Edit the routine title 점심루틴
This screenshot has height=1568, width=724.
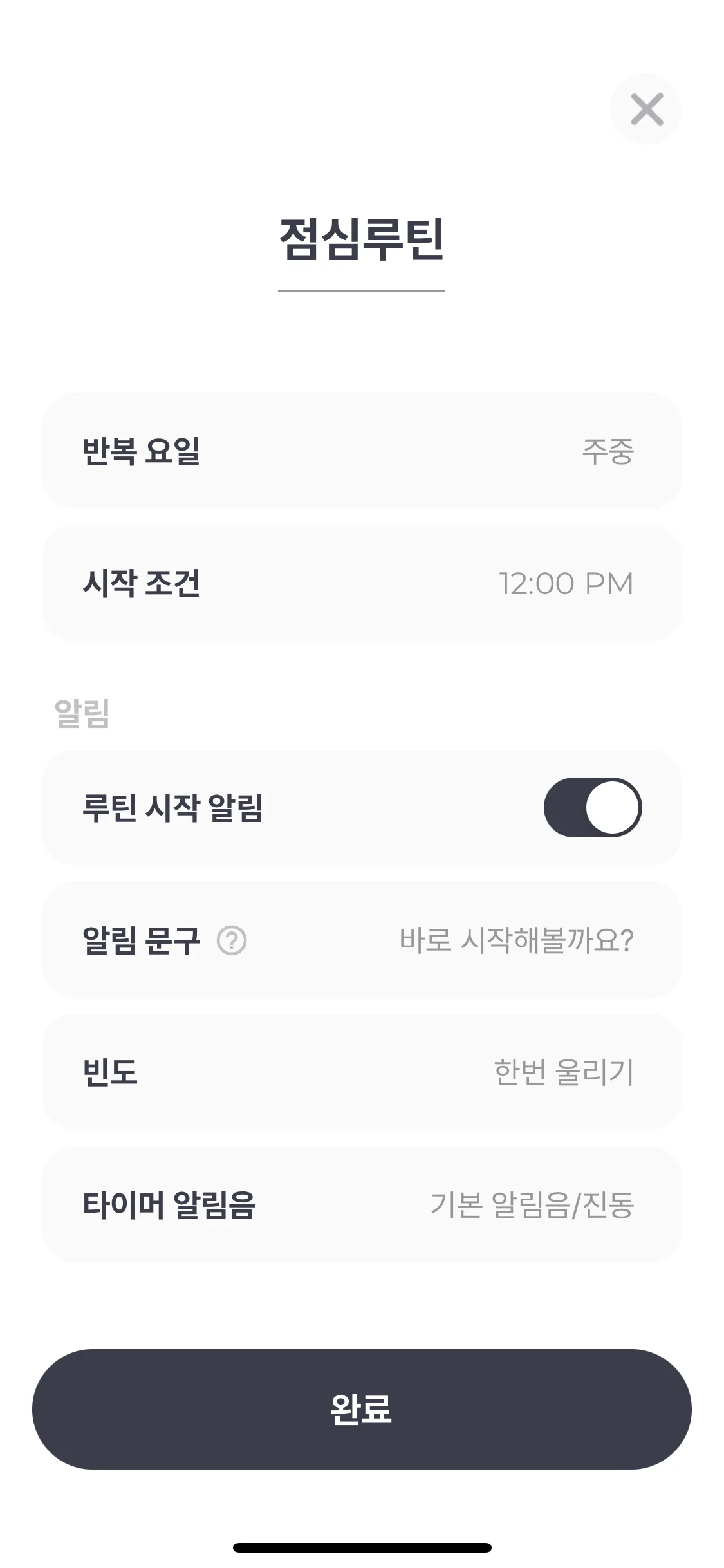click(x=362, y=239)
